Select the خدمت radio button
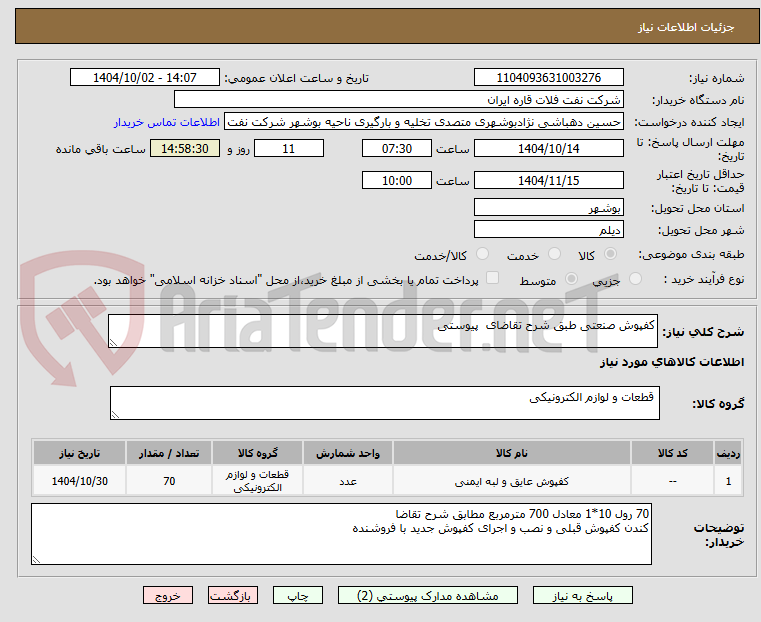The width and height of the screenshot is (761, 622). [x=554, y=254]
